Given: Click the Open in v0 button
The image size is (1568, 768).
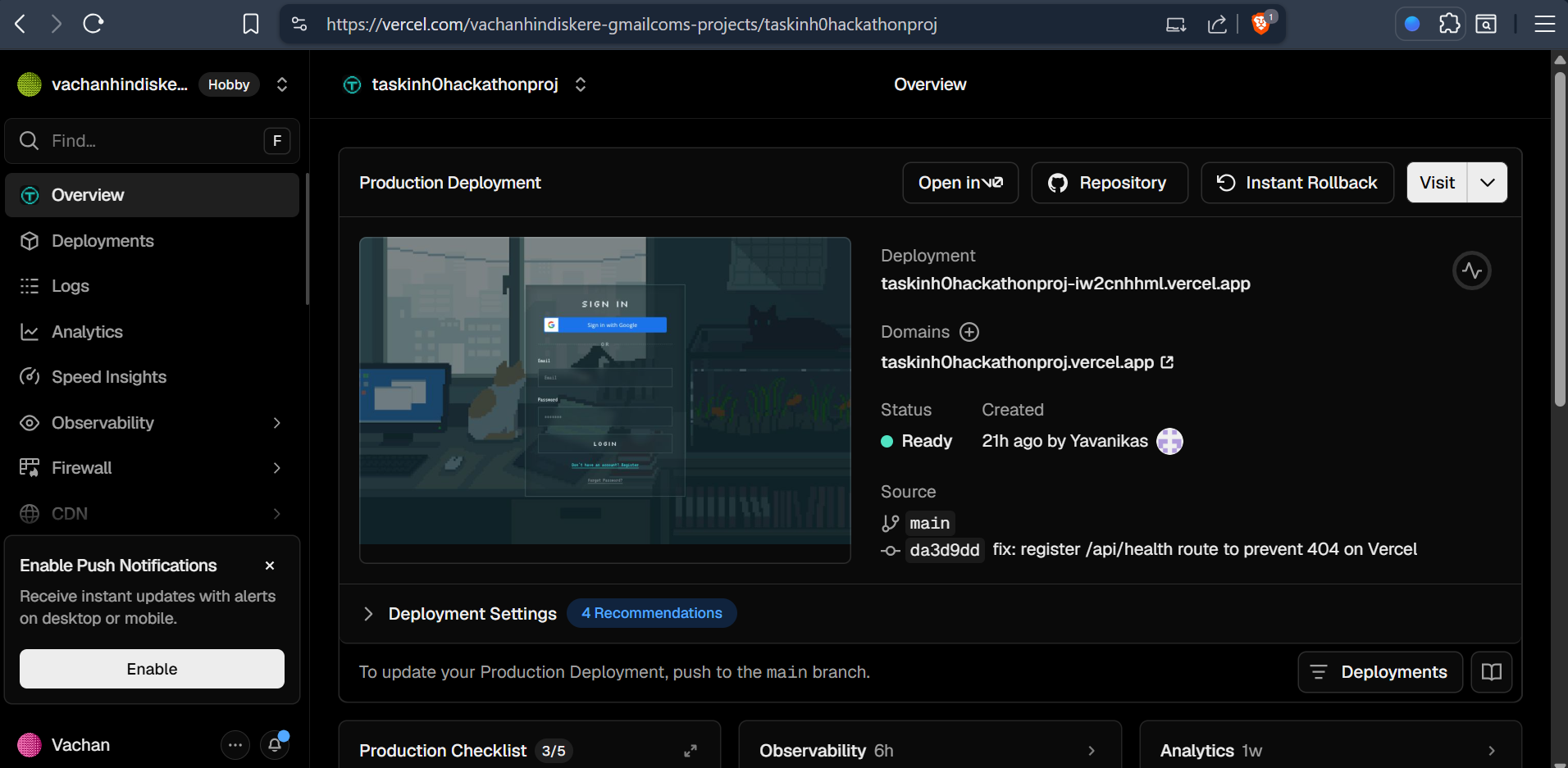Looking at the screenshot, I should (960, 183).
